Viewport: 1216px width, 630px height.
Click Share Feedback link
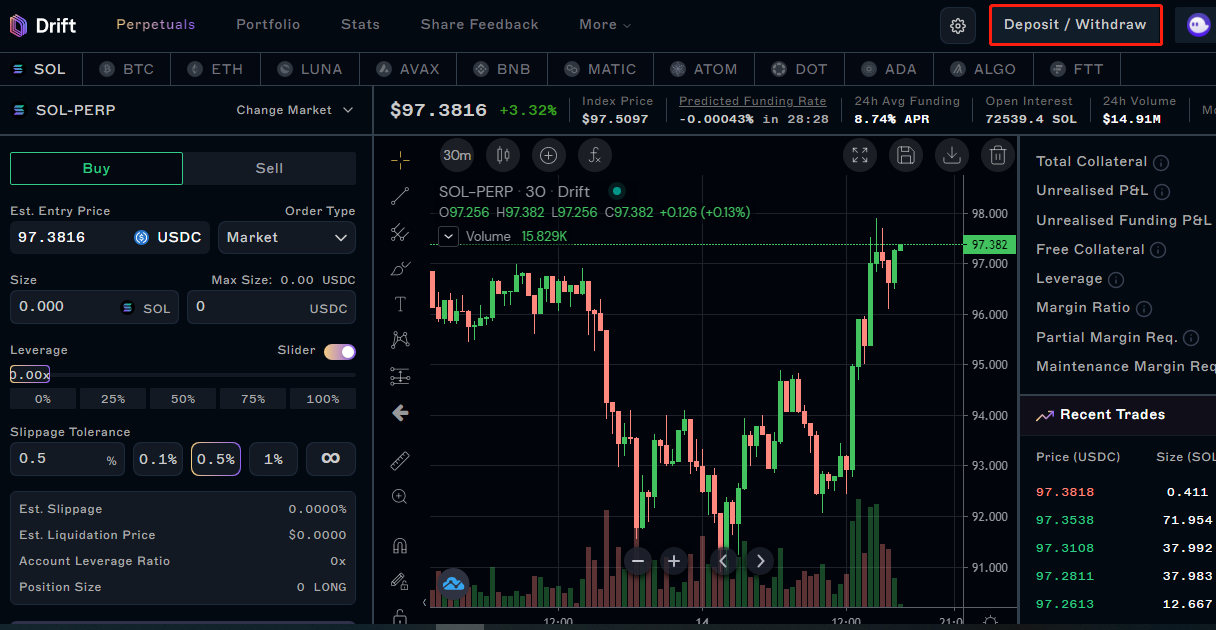[x=480, y=25]
